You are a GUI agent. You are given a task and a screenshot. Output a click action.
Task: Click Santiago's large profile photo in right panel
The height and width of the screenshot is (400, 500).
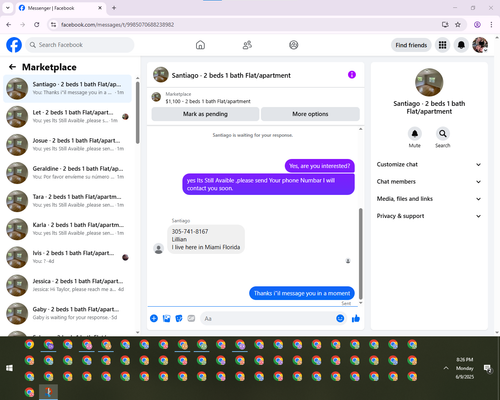(429, 82)
